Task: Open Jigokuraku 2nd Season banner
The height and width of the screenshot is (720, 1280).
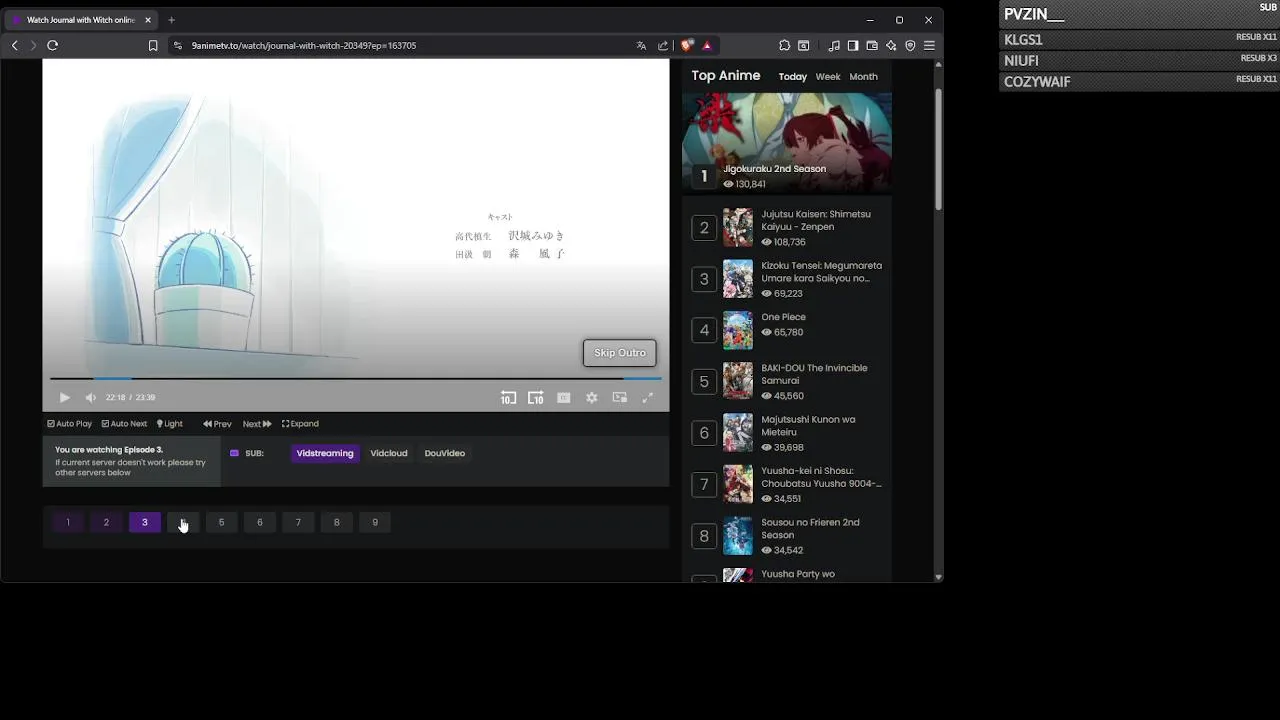Action: click(x=787, y=143)
